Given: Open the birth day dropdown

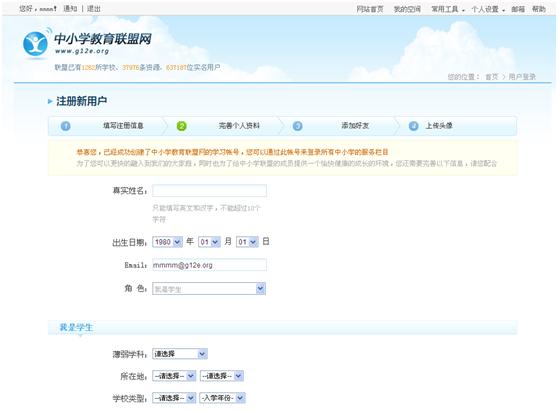Looking at the screenshot, I should [x=247, y=242].
